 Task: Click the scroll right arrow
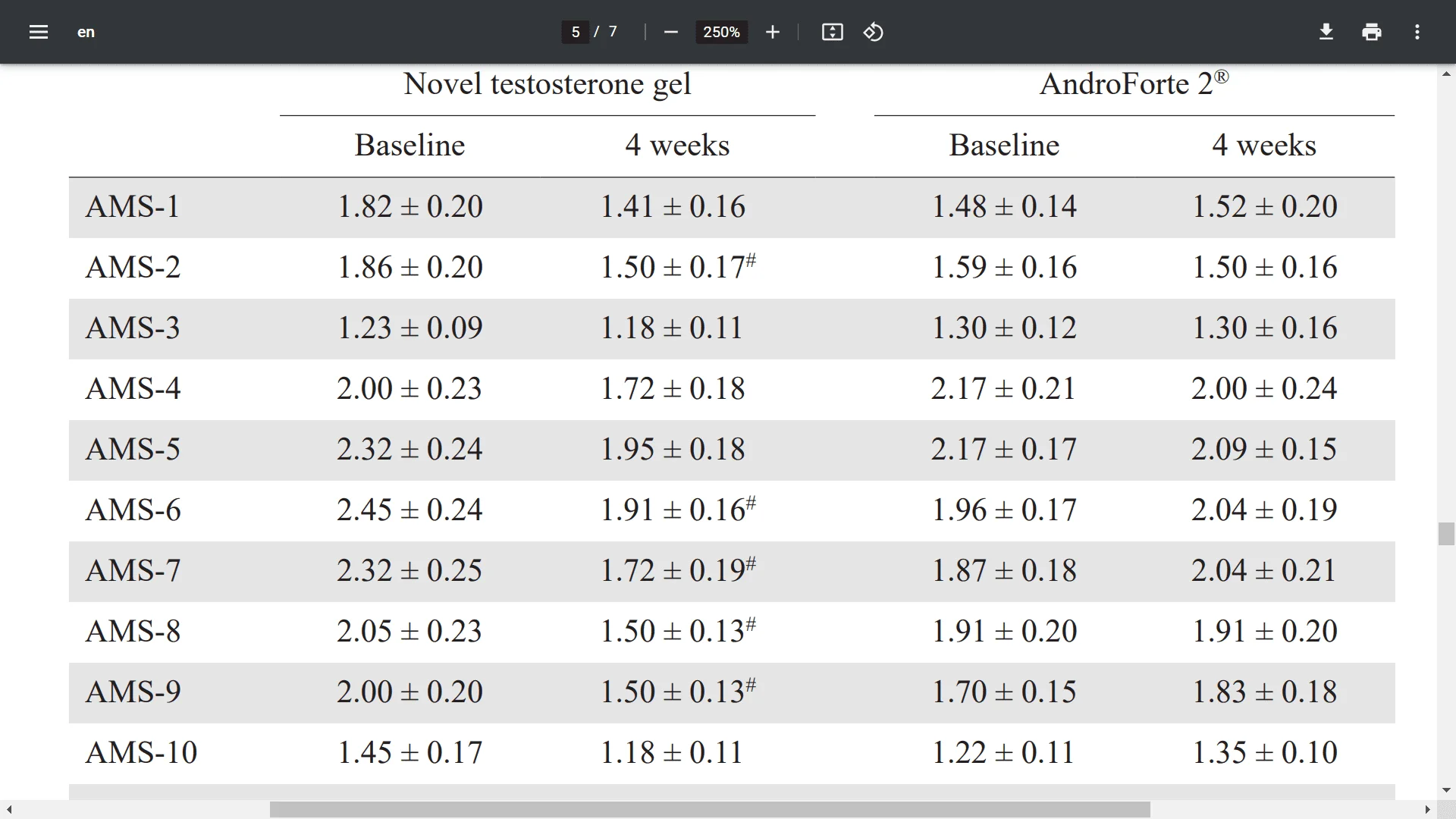(1428, 810)
